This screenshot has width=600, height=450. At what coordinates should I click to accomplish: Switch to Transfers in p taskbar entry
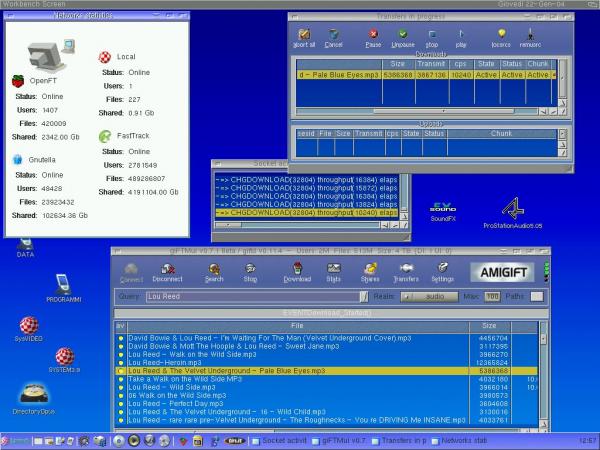tap(399, 441)
